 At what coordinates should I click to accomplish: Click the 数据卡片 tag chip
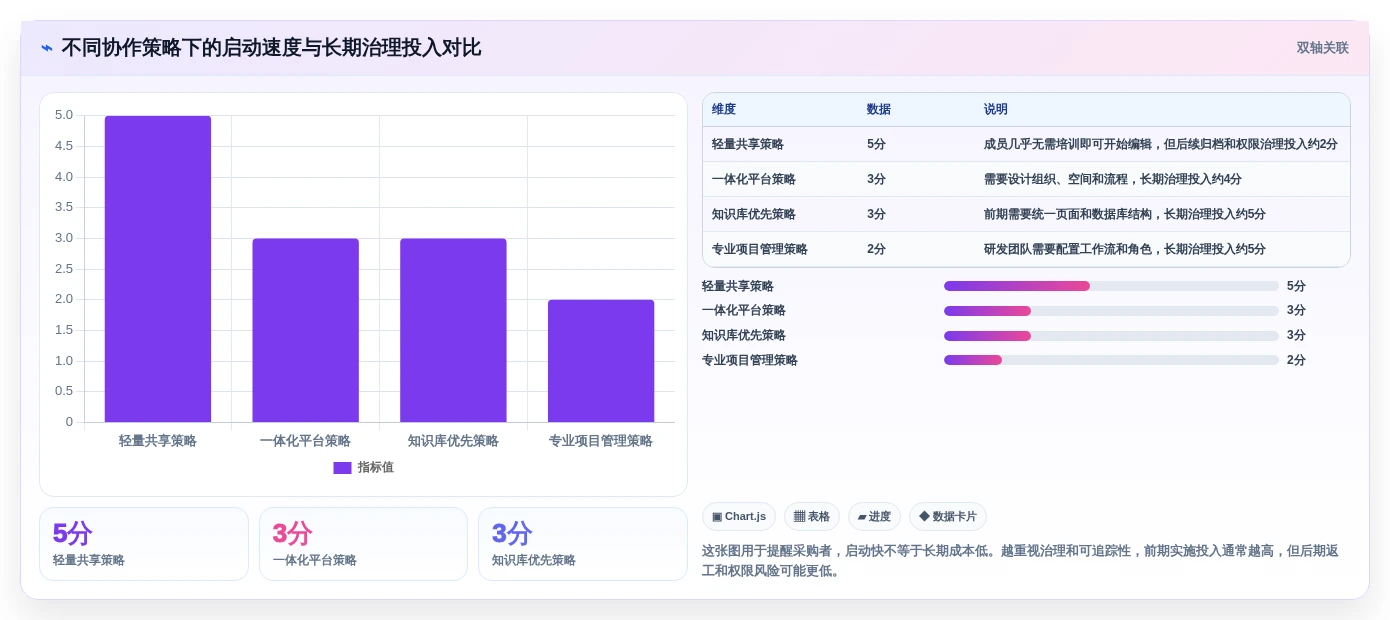coord(948,517)
